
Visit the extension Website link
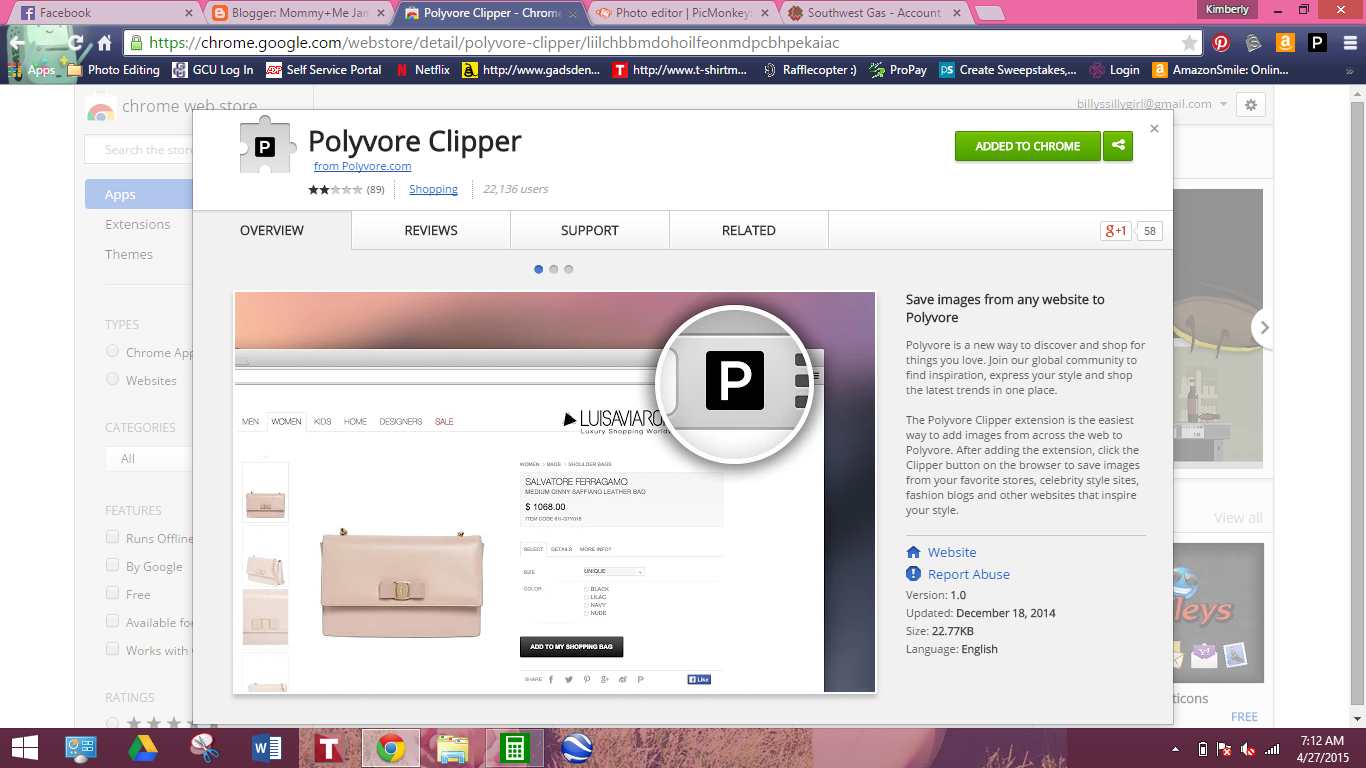coord(952,552)
